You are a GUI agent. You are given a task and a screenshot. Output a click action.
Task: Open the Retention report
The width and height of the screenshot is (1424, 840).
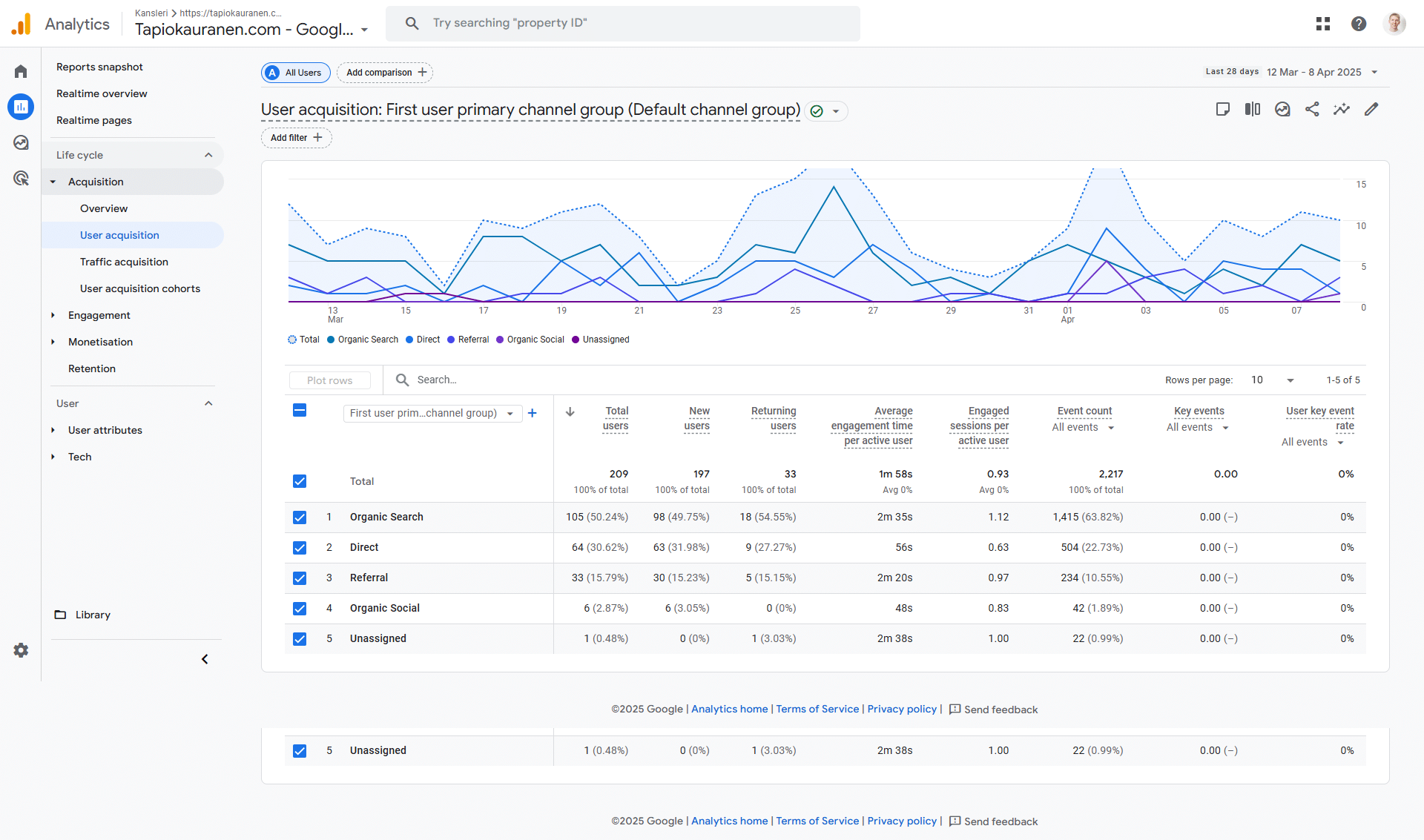click(92, 368)
